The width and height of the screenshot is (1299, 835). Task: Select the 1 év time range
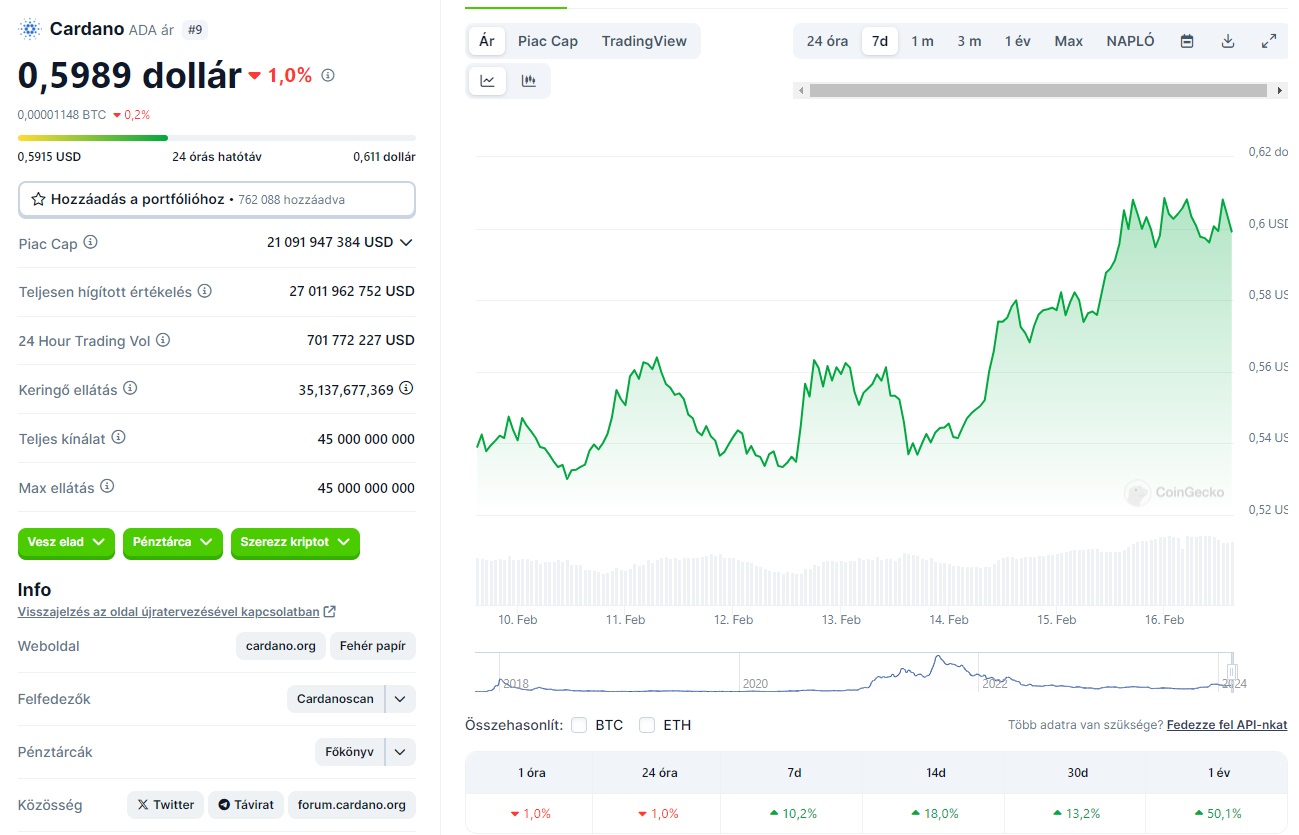pos(1018,41)
